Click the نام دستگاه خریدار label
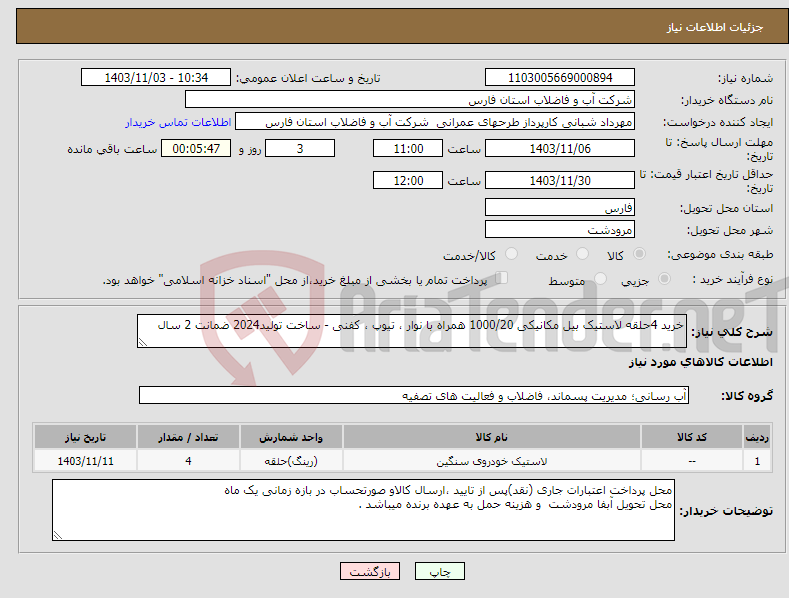Viewport: 789px width, 598px height. (727, 101)
